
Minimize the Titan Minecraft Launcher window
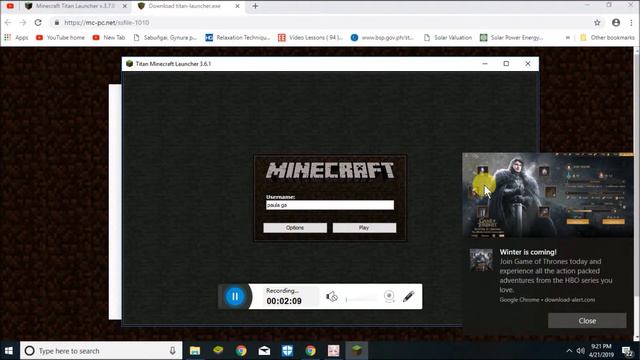pos(485,64)
